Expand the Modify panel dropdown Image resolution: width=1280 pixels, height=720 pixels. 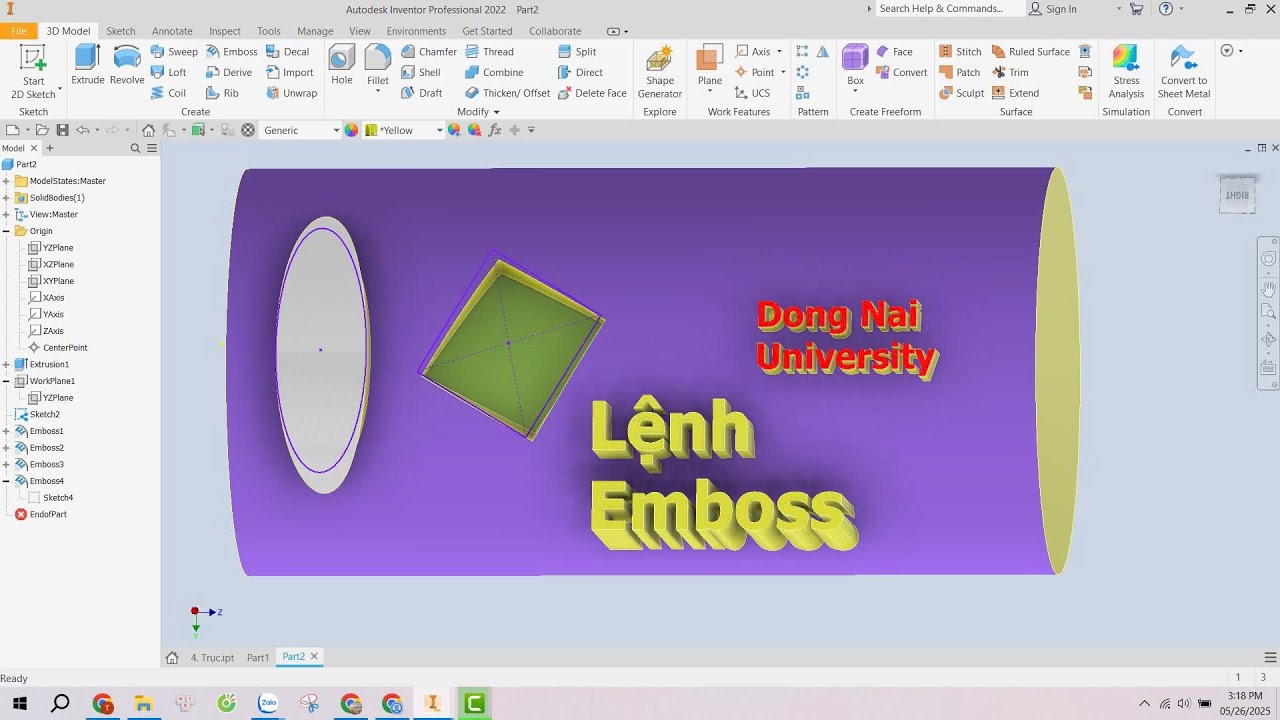478,112
